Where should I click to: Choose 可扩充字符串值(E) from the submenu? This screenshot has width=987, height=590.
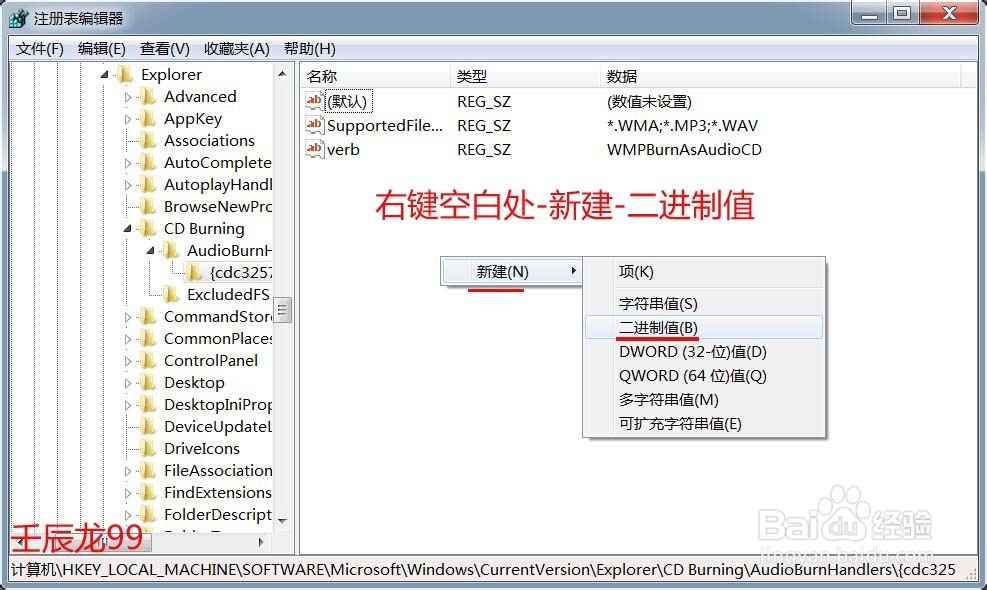tap(703, 423)
